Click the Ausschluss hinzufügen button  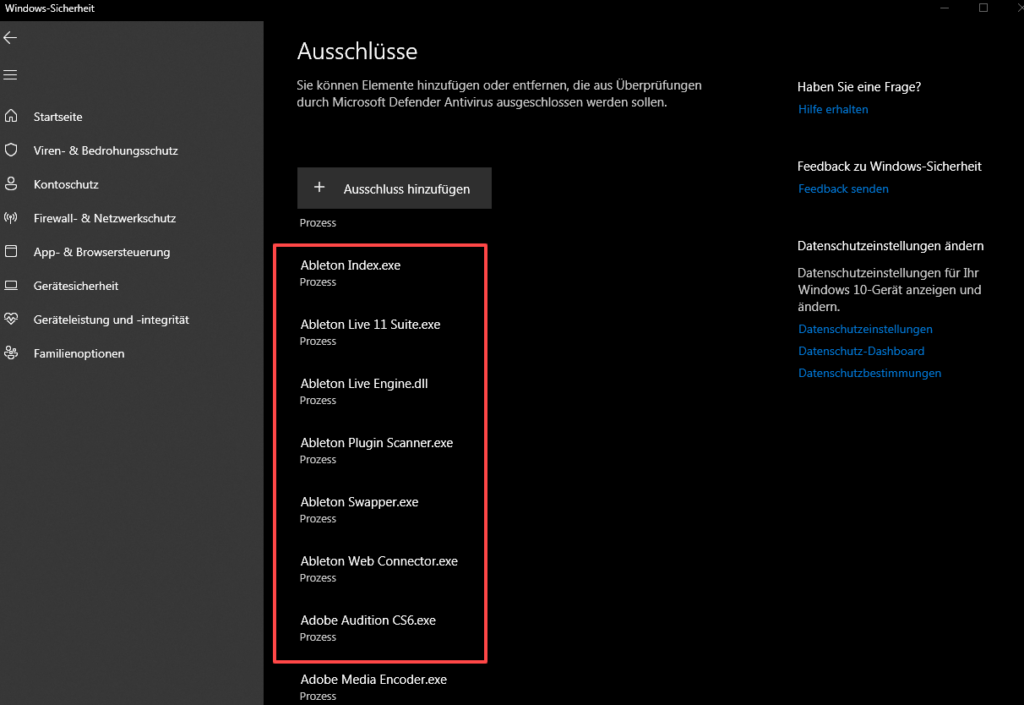[394, 189]
